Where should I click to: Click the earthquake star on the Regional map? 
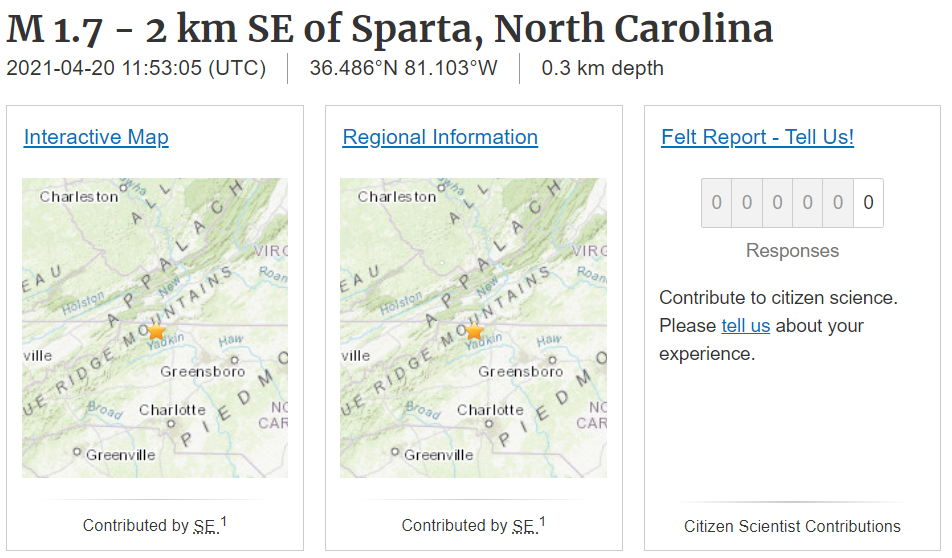pyautogui.click(x=474, y=331)
